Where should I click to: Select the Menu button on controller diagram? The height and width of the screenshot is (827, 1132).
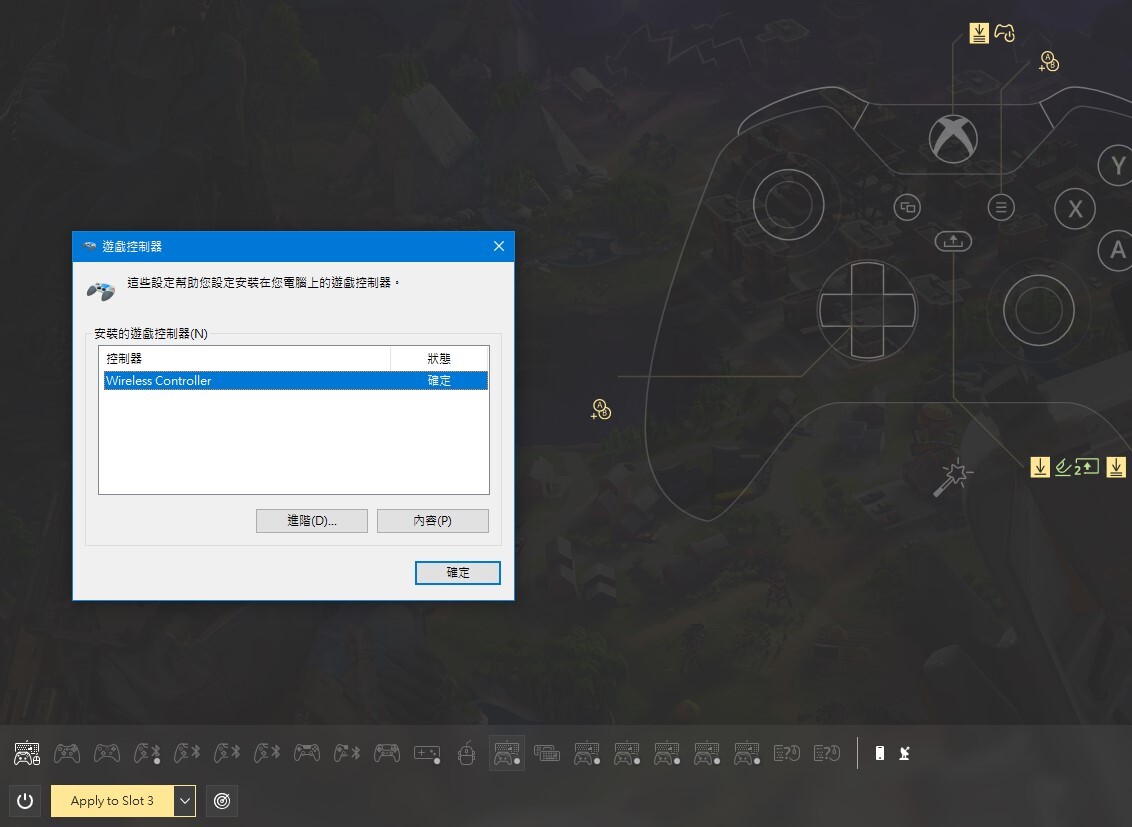[1000, 207]
